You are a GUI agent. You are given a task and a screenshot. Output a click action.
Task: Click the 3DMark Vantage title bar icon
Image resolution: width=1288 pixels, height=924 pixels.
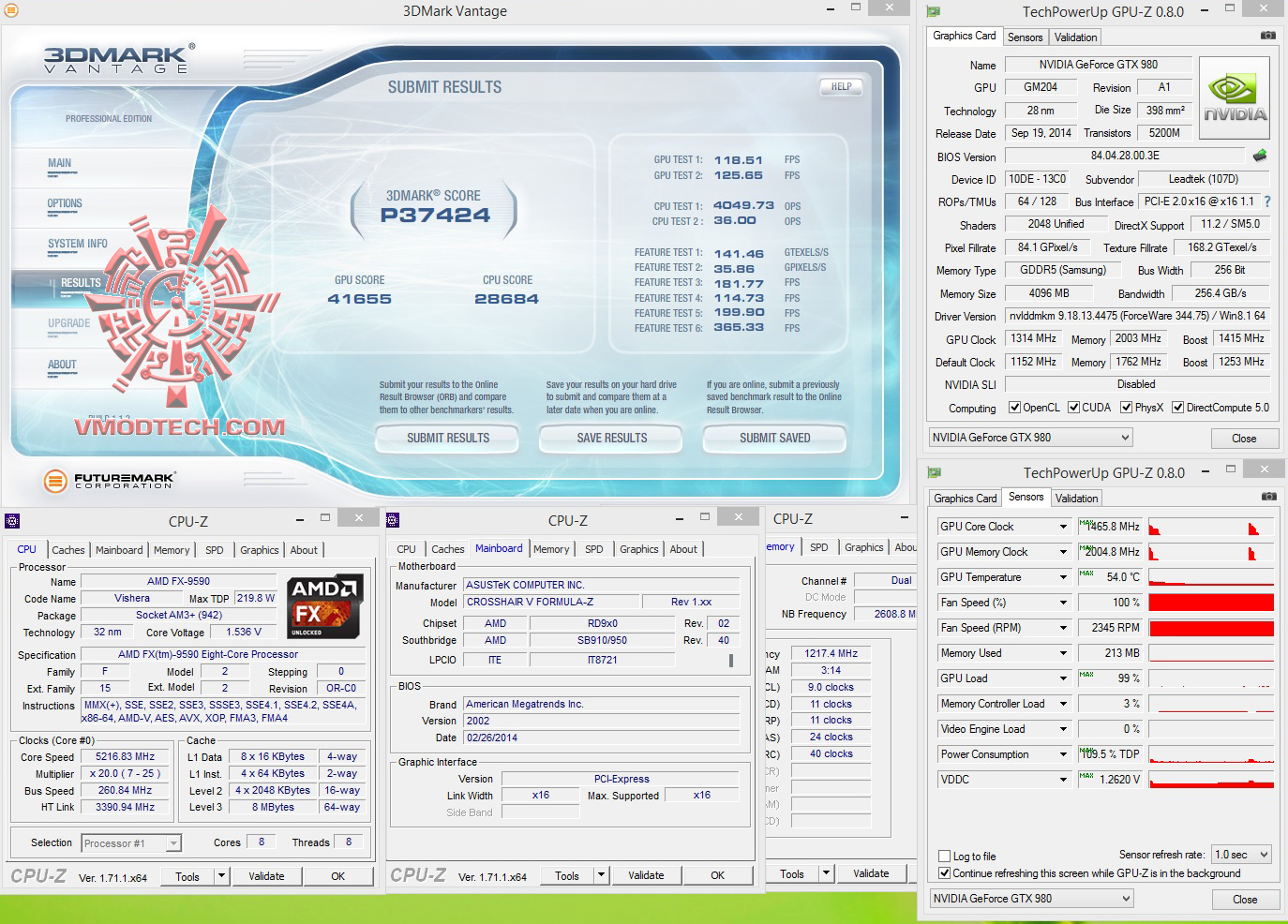(10, 11)
